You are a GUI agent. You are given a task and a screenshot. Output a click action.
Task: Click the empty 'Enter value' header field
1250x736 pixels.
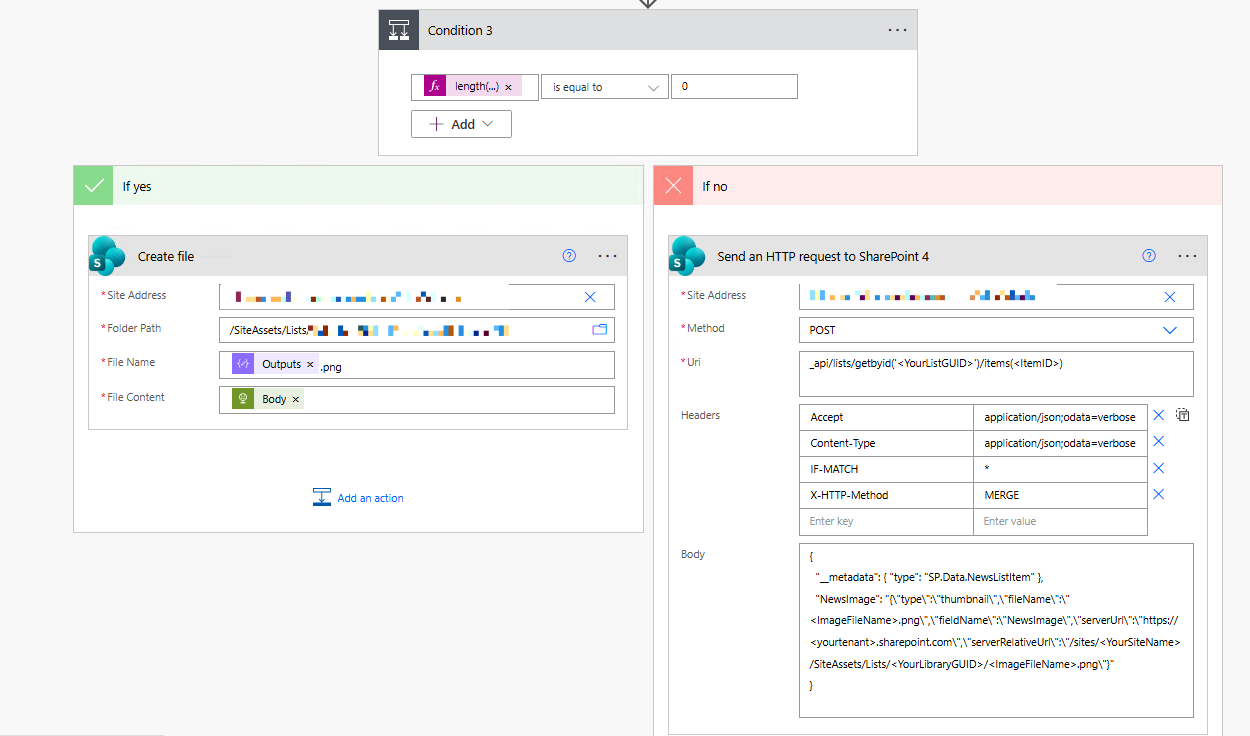[1060, 521]
